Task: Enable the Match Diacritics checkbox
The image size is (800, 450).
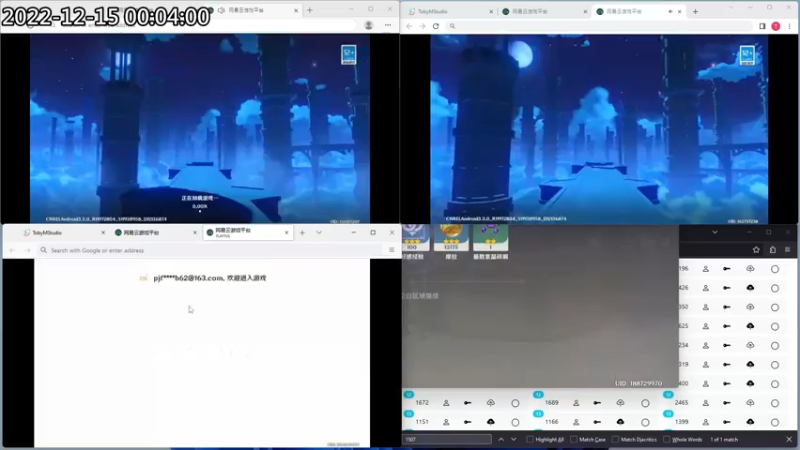Action: pyautogui.click(x=615, y=439)
